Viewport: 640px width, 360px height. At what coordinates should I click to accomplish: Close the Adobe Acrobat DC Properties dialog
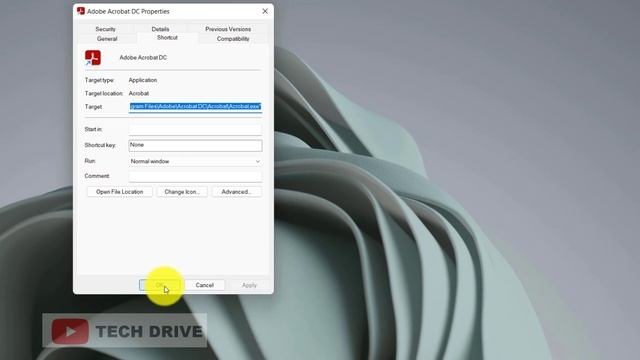[x=265, y=11]
